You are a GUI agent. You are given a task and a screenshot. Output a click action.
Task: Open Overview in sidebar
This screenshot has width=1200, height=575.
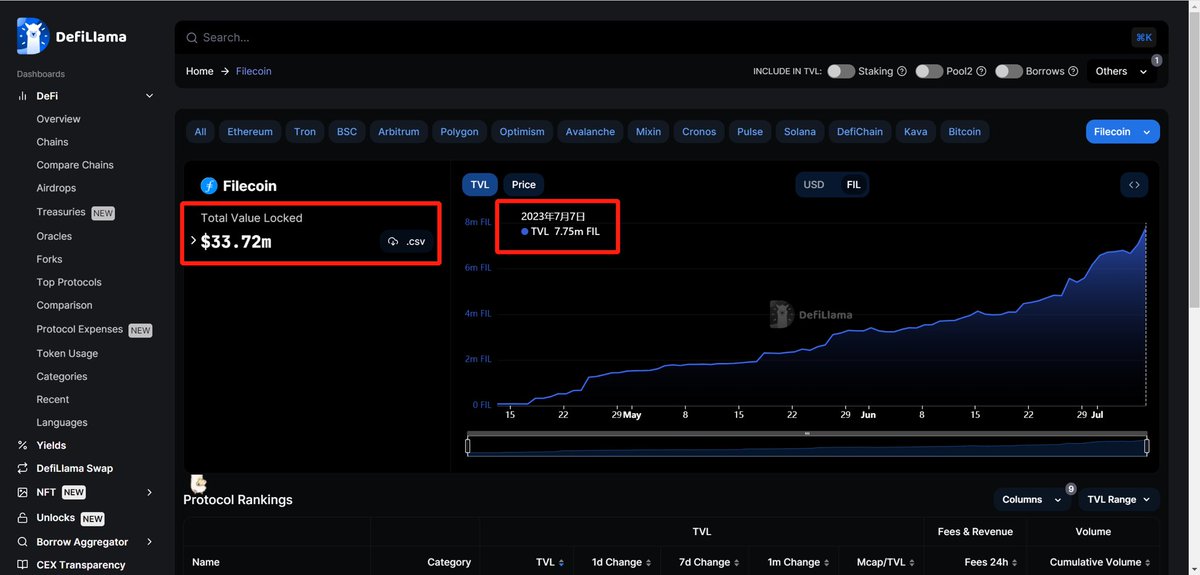[x=59, y=119]
